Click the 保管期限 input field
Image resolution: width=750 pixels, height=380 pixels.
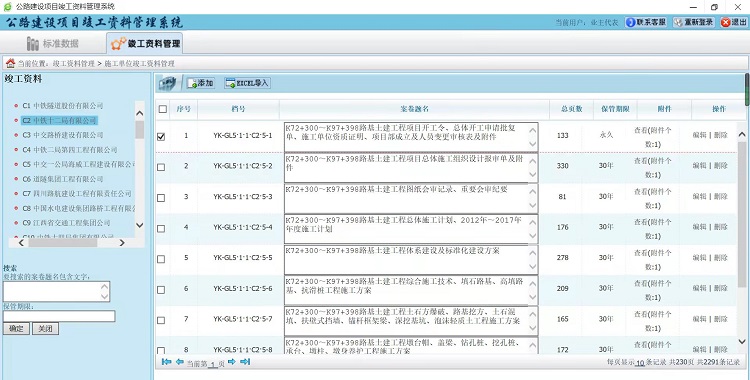click(x=59, y=316)
